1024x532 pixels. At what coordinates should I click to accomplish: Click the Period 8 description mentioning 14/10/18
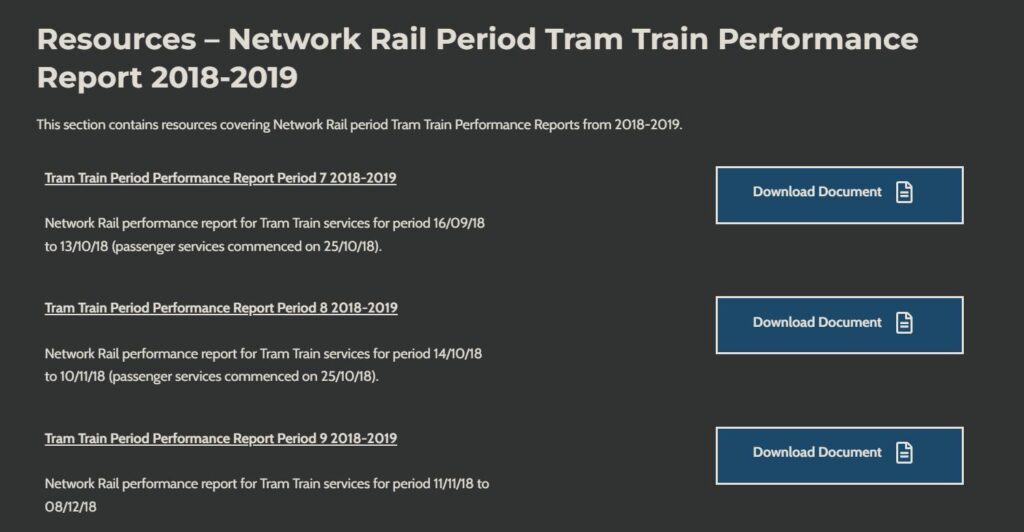[264, 354]
